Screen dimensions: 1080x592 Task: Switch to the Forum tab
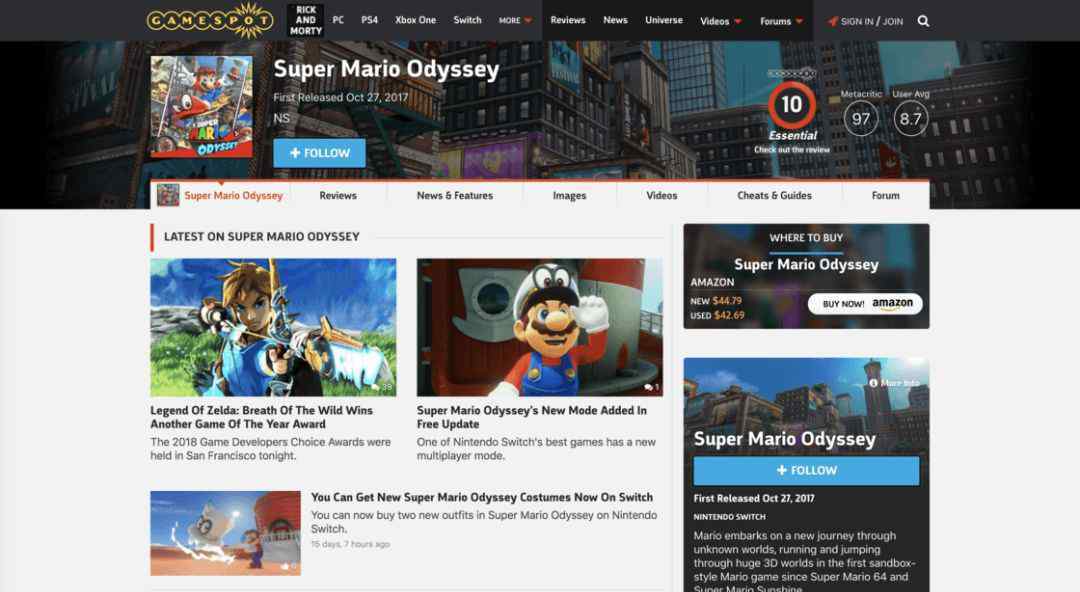click(x=886, y=196)
